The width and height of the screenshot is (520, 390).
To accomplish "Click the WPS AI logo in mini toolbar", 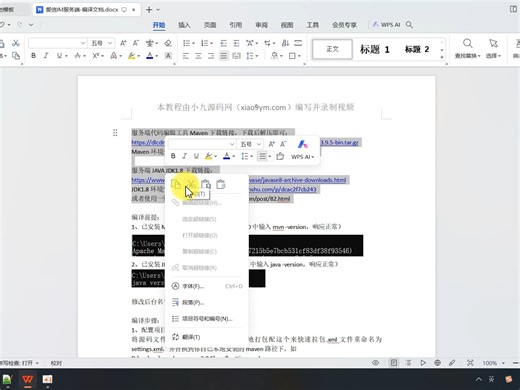I will (303, 144).
